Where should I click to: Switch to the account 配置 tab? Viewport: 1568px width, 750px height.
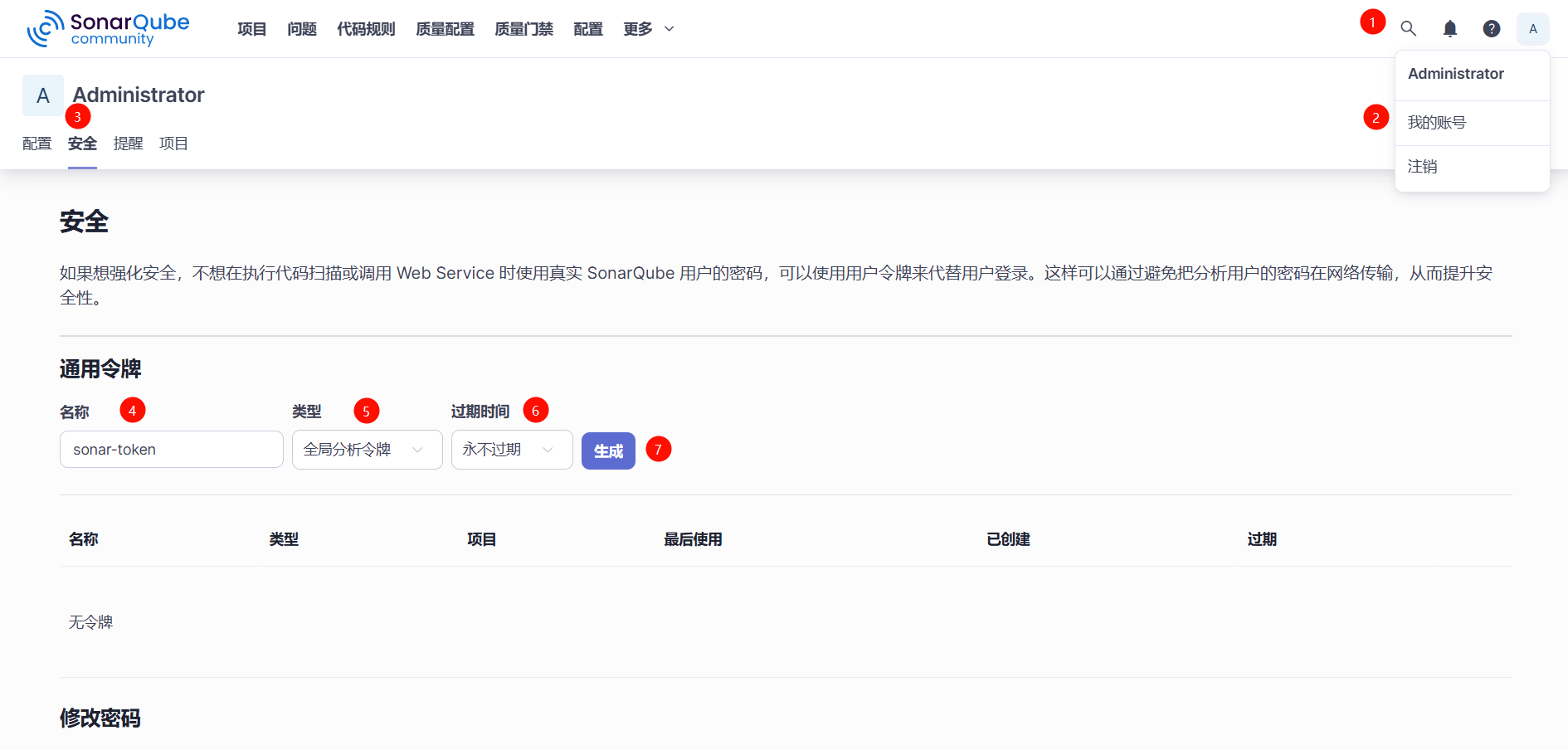[37, 144]
